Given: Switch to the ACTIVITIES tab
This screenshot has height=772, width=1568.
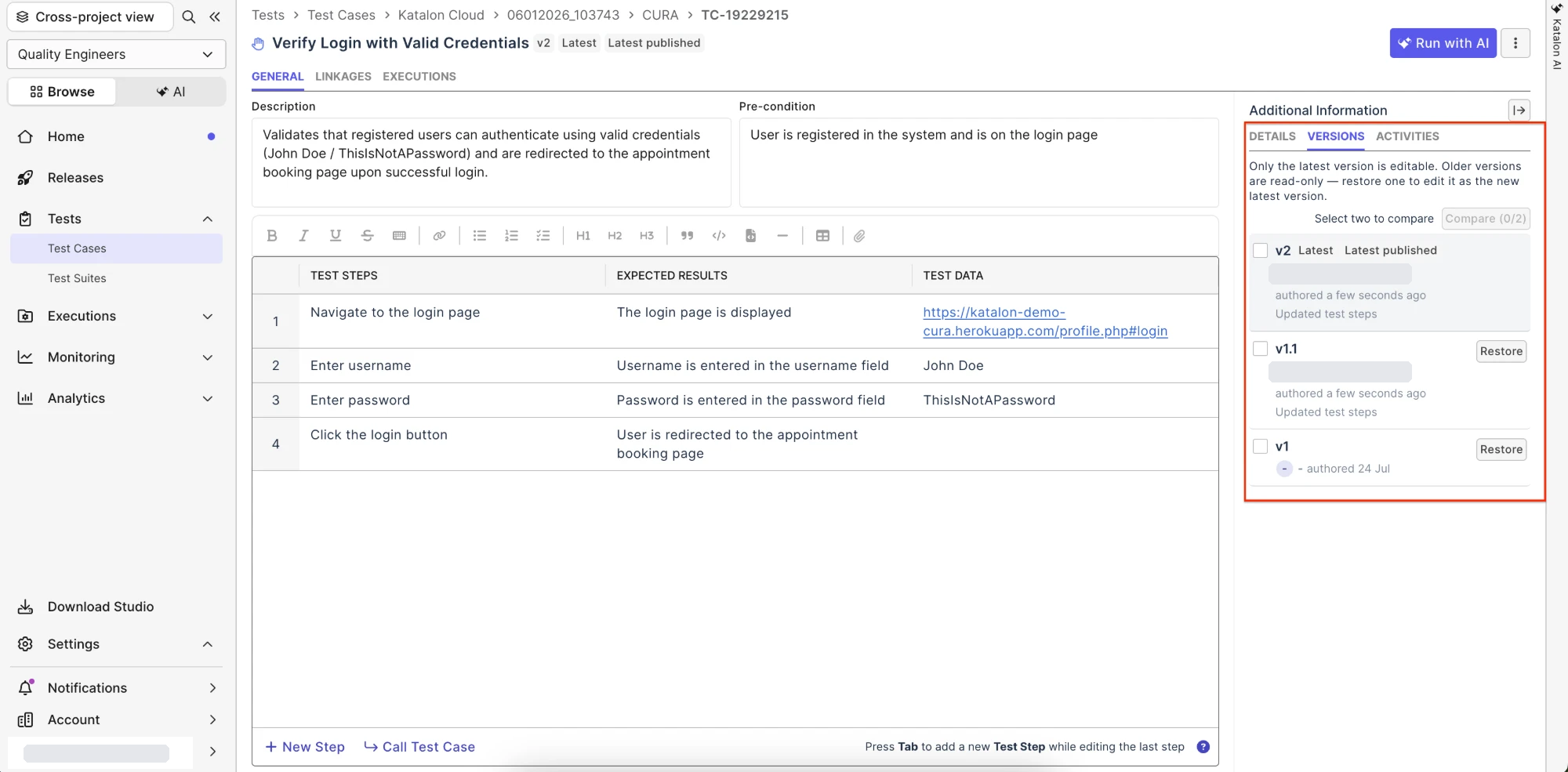Looking at the screenshot, I should [1407, 136].
